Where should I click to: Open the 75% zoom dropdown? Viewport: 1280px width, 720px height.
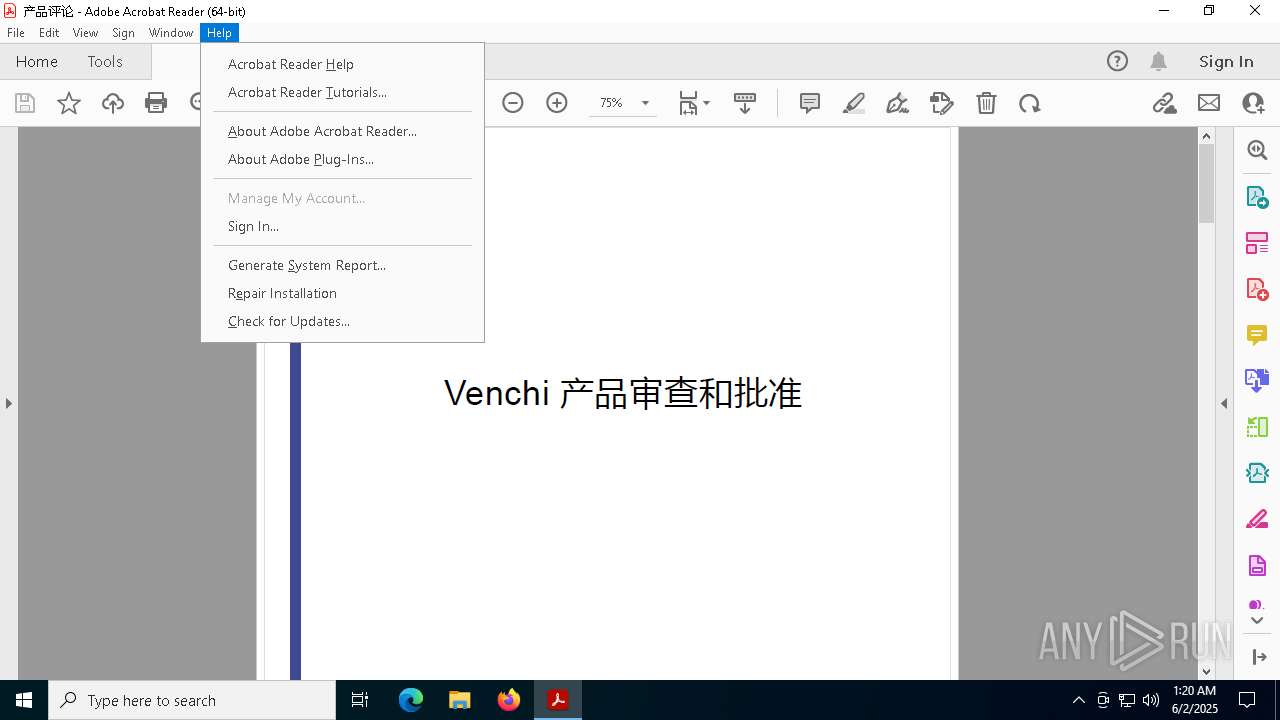(645, 103)
